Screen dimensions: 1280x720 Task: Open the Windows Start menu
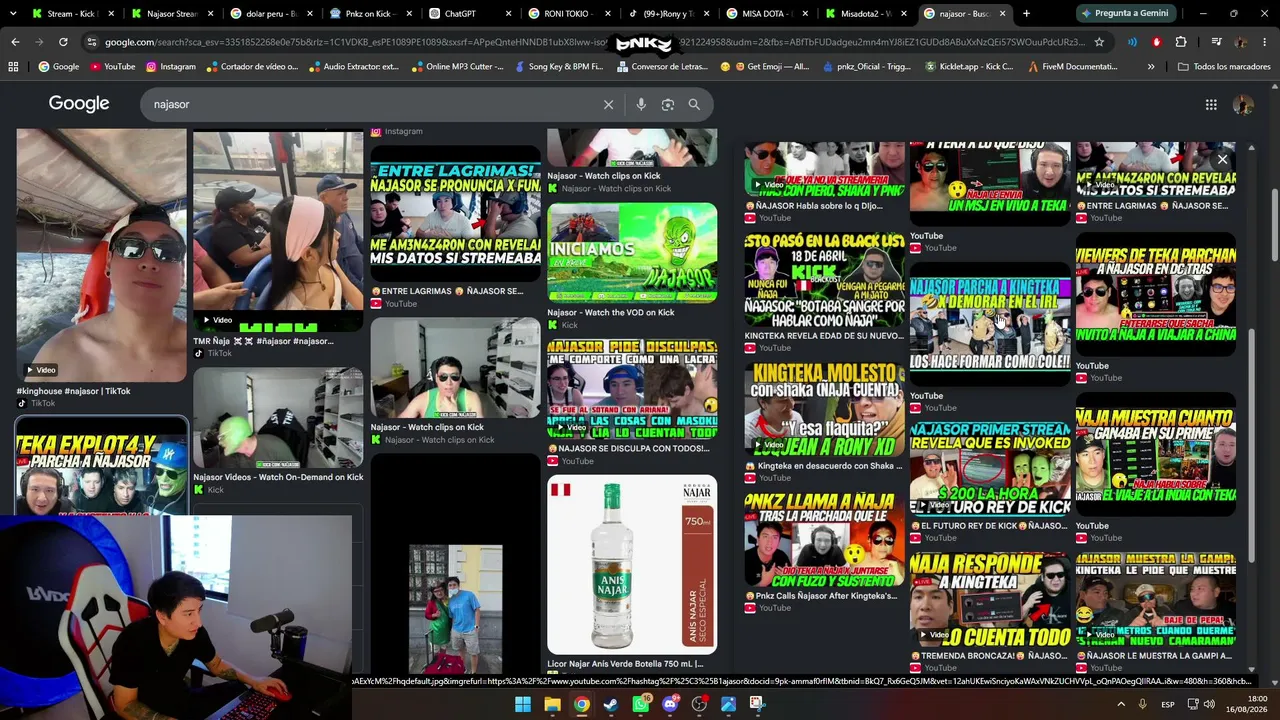coord(523,704)
